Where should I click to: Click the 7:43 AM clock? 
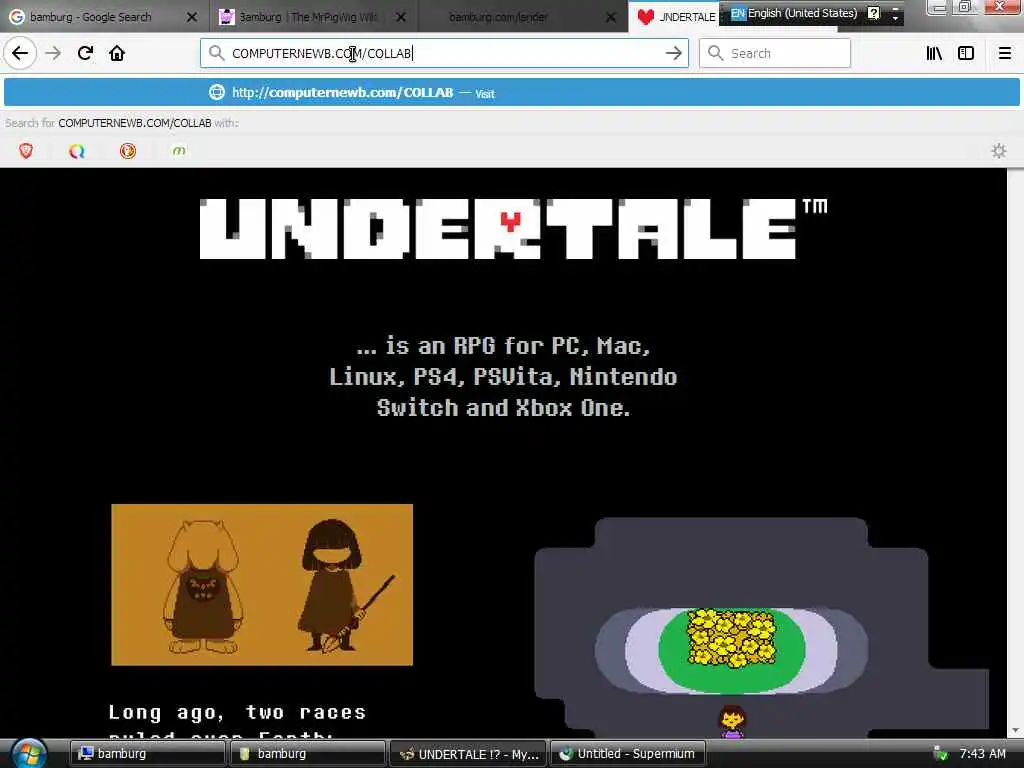(x=982, y=754)
